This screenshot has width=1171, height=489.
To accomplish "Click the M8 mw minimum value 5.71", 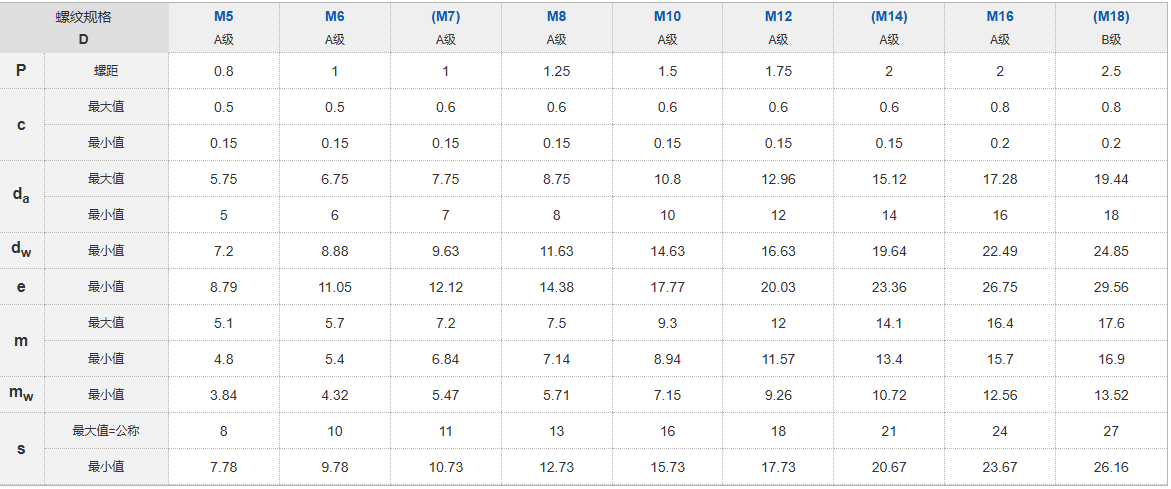I will (556, 395).
